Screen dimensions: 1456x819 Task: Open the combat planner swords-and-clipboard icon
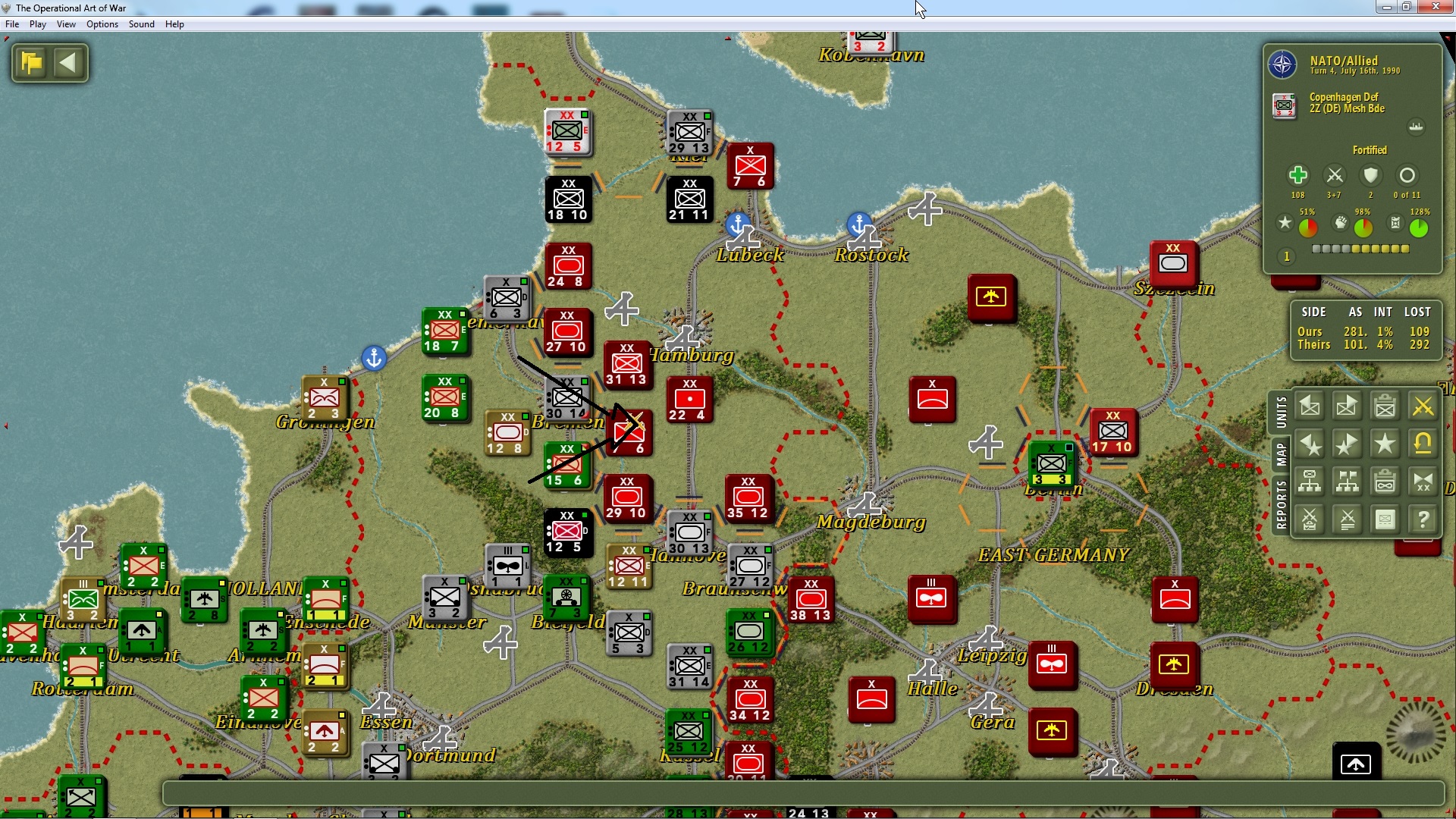pyautogui.click(x=1310, y=519)
